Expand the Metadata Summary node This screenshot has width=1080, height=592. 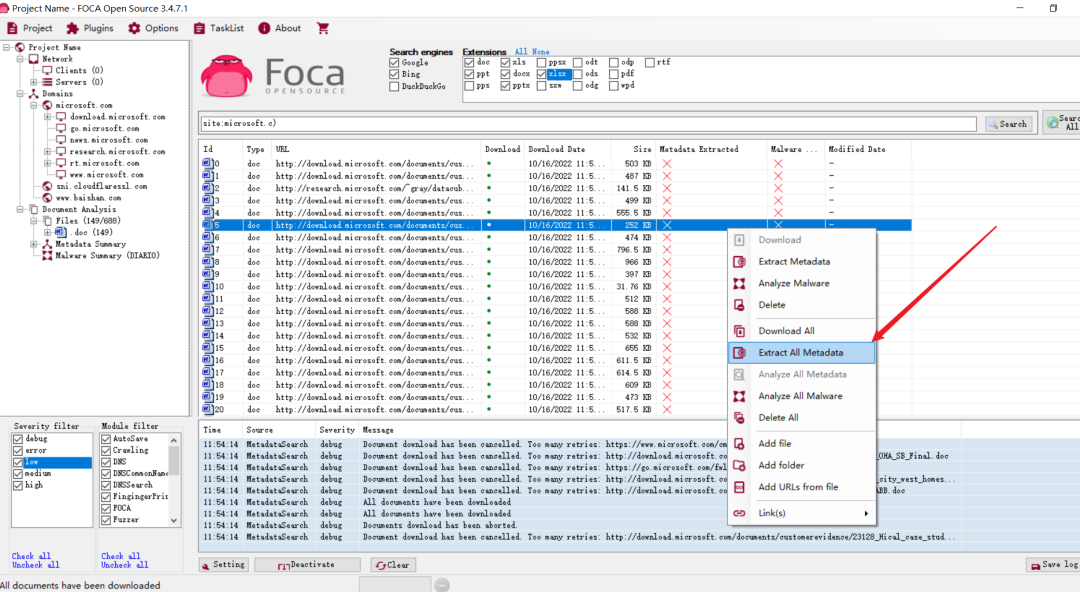click(x=34, y=244)
